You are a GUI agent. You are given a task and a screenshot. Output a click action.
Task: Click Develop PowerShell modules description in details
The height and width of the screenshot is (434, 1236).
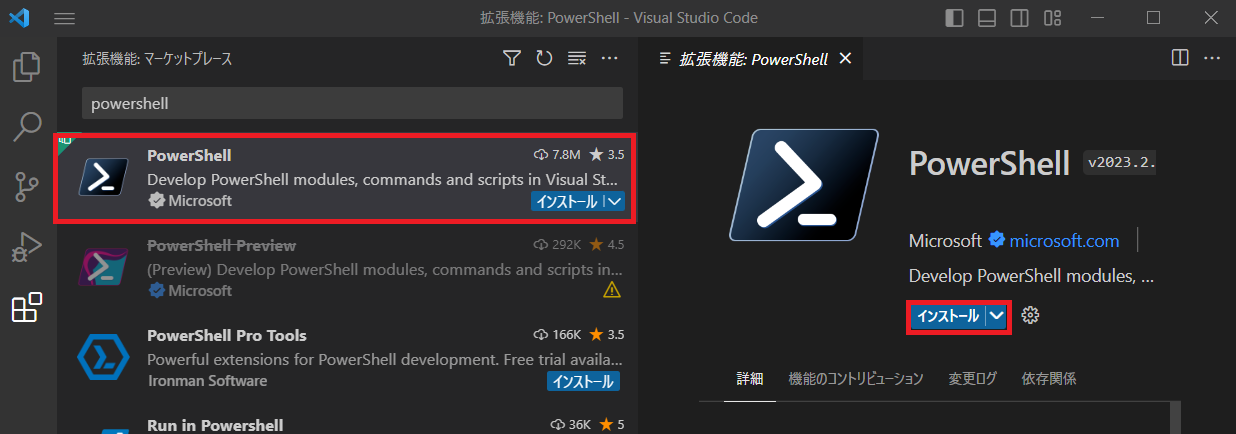coord(1032,276)
